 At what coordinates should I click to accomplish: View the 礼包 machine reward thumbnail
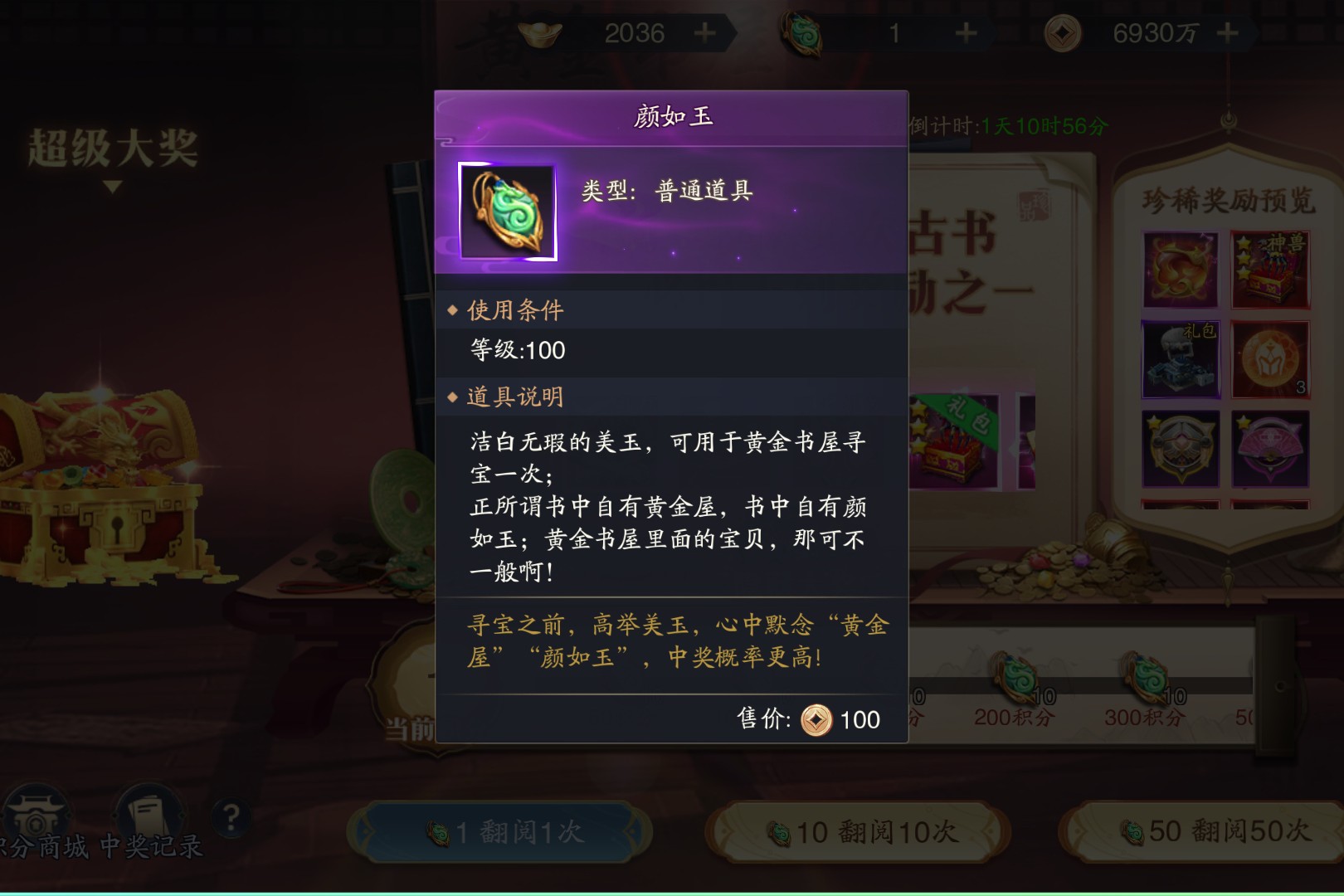point(1181,359)
